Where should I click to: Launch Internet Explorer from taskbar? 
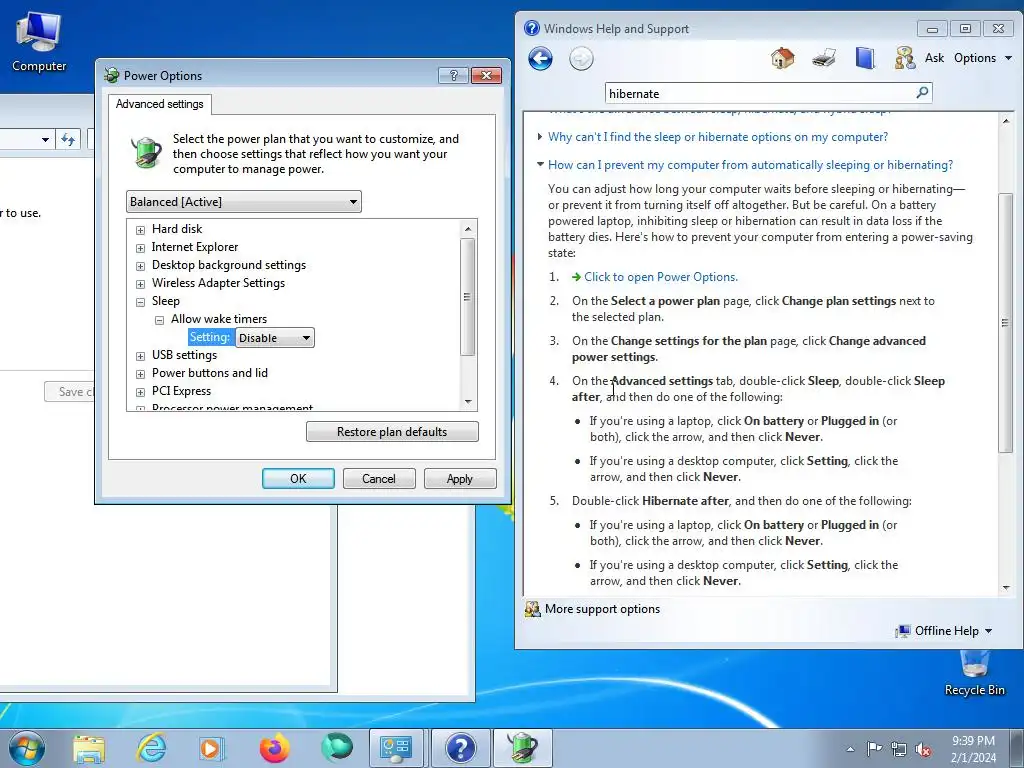click(x=151, y=748)
